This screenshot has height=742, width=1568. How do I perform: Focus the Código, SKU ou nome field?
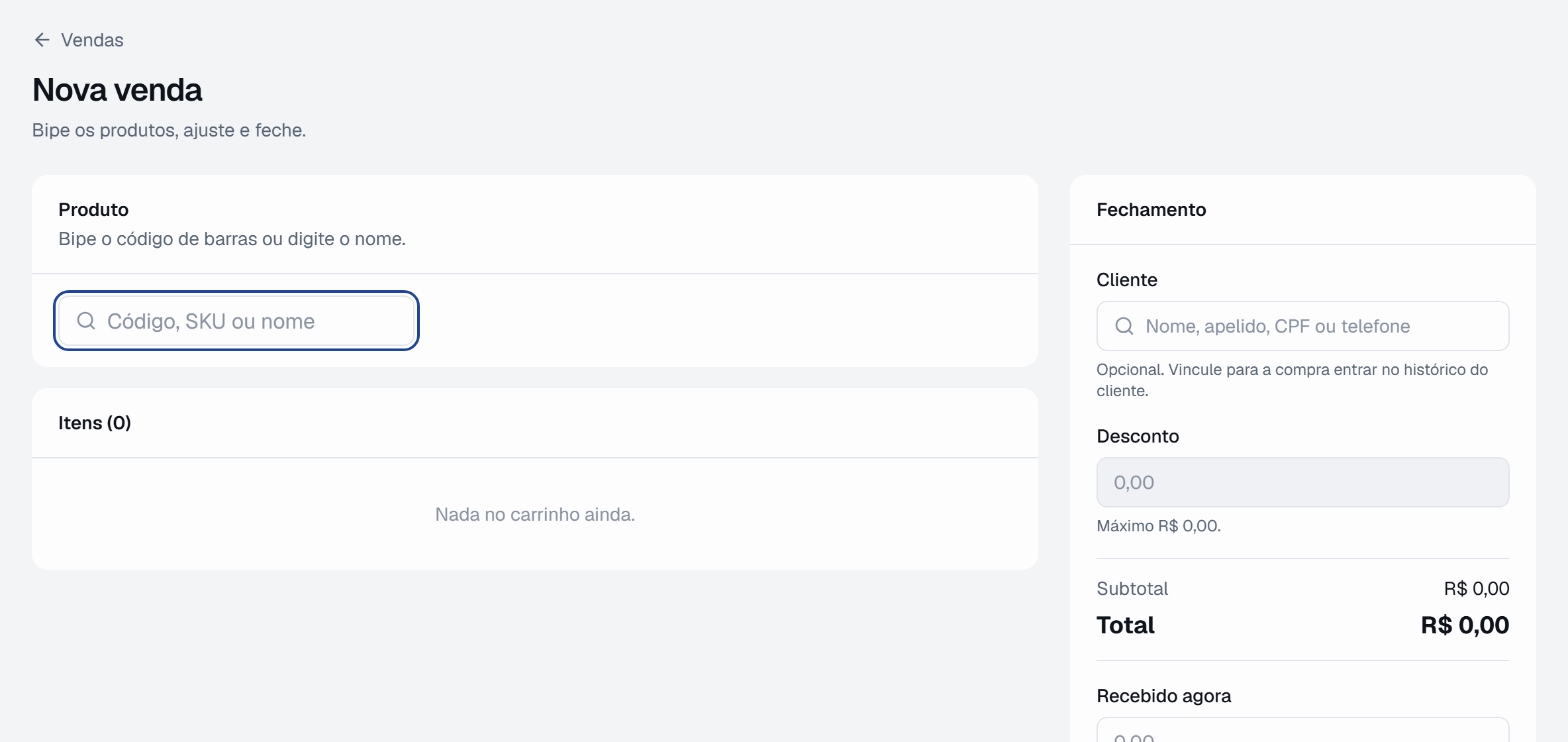click(236, 321)
